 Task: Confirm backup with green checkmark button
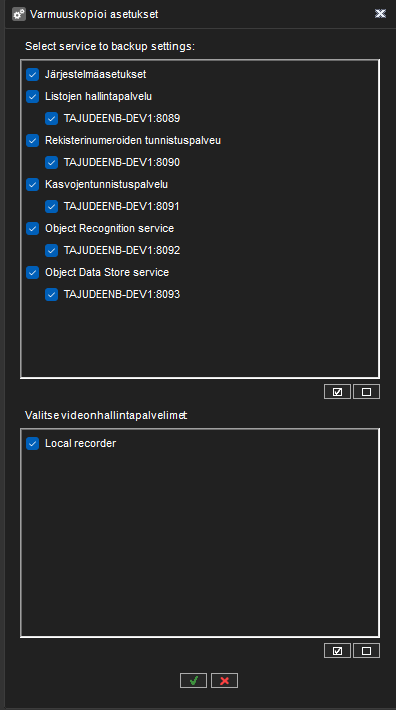click(193, 681)
